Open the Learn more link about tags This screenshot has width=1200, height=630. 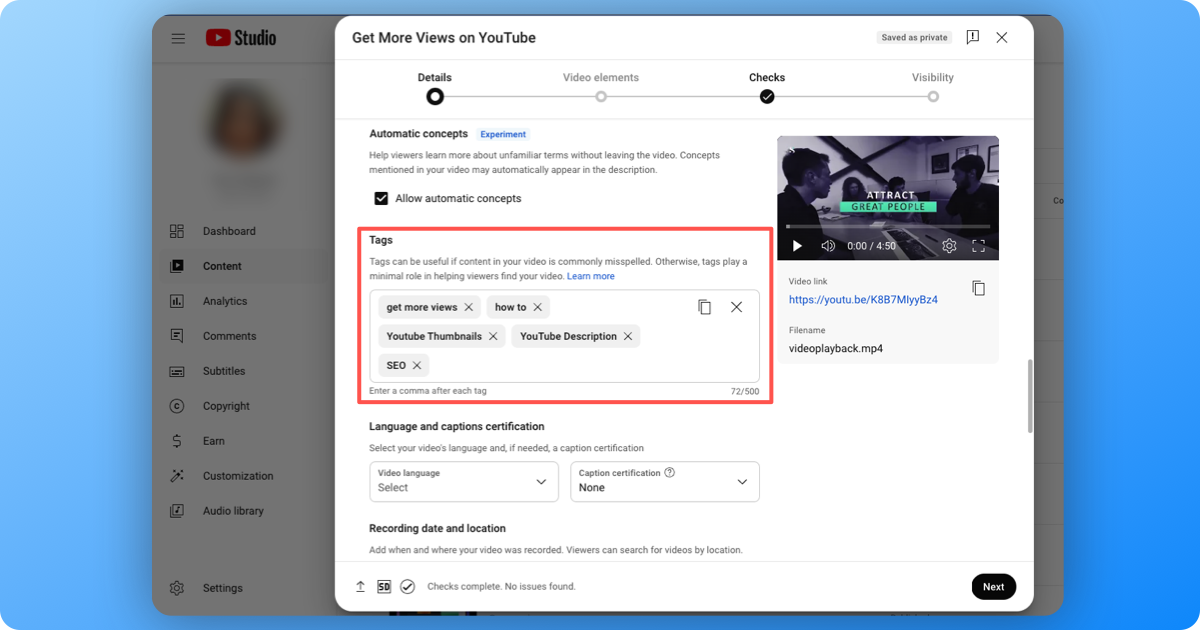point(591,276)
